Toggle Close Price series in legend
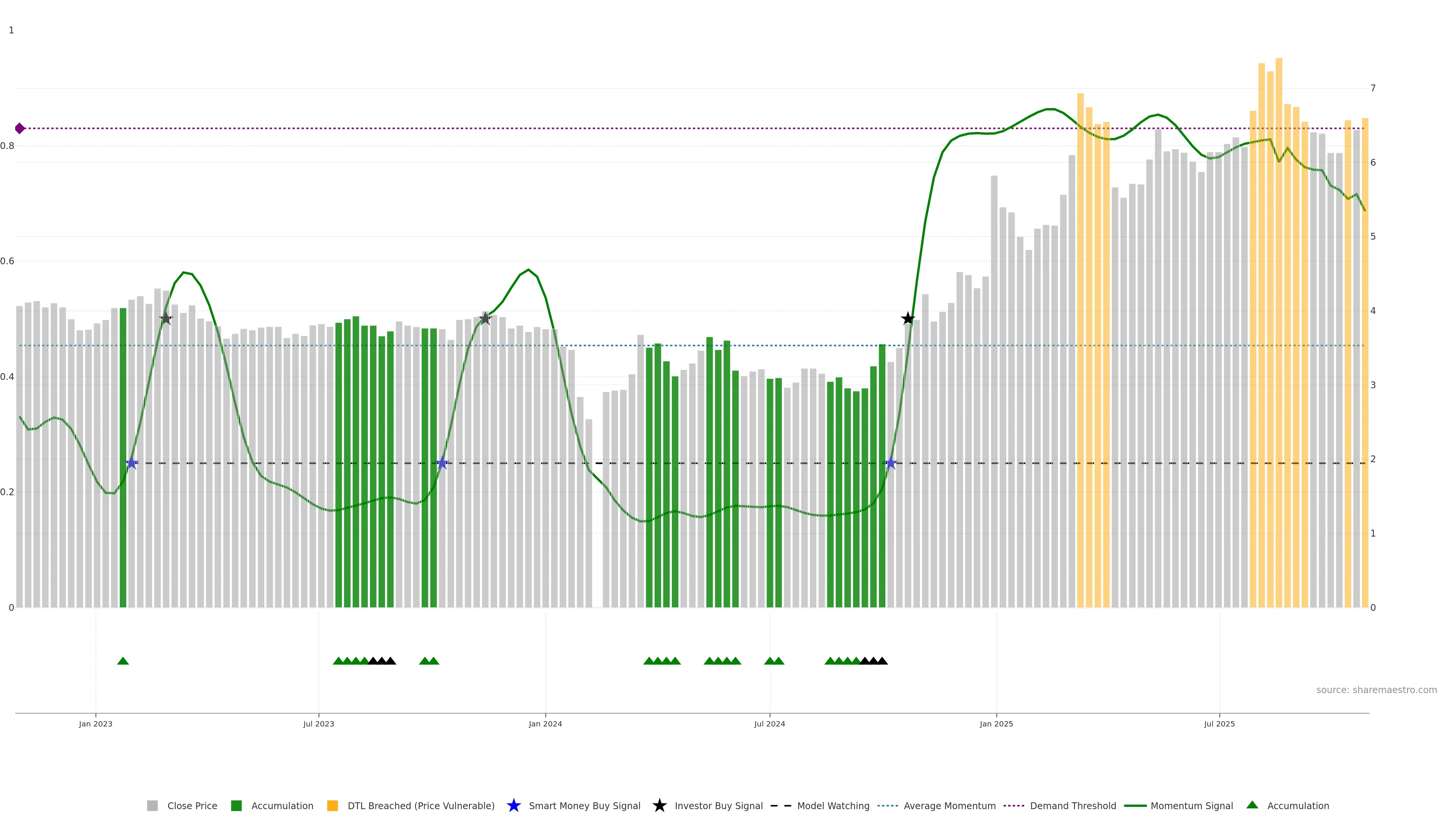This screenshot has height=819, width=1456. (x=191, y=805)
